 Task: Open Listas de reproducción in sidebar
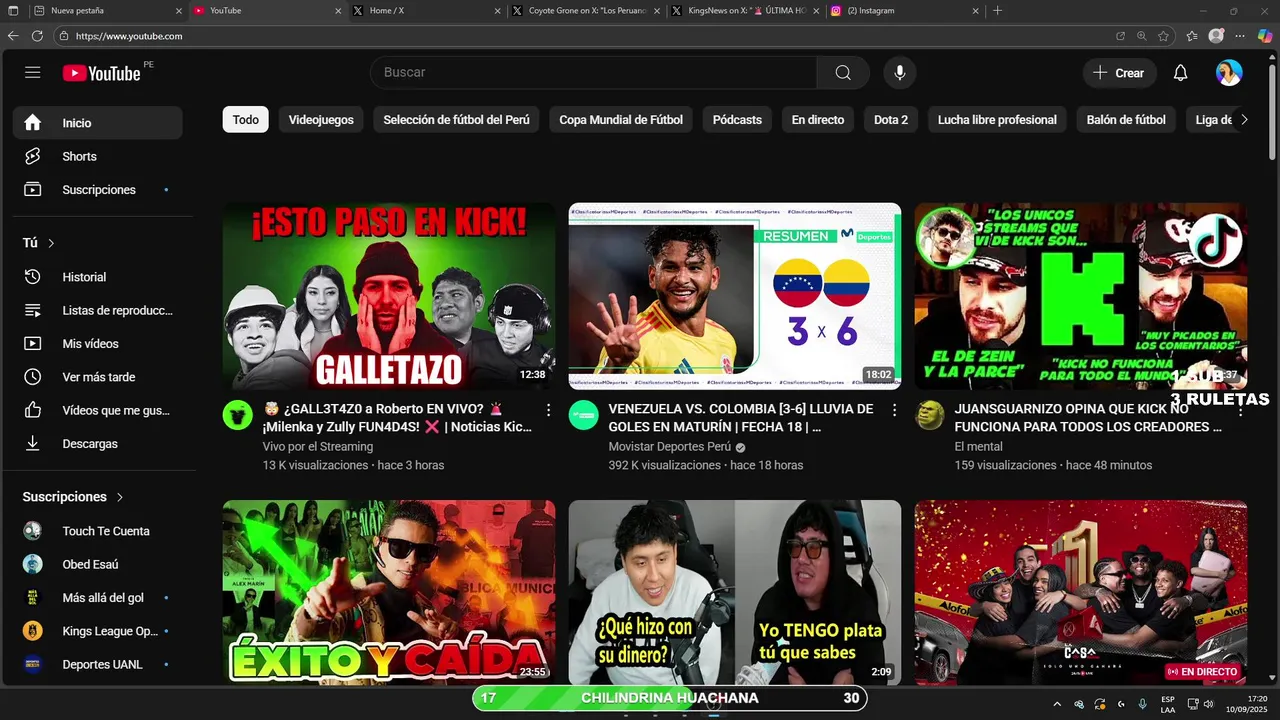[97, 310]
